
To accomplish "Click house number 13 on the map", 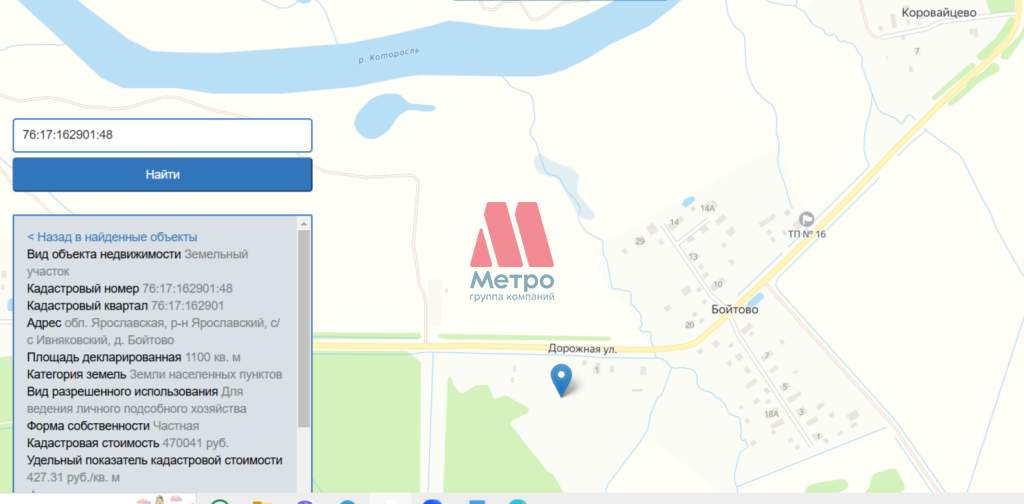I will [x=693, y=257].
